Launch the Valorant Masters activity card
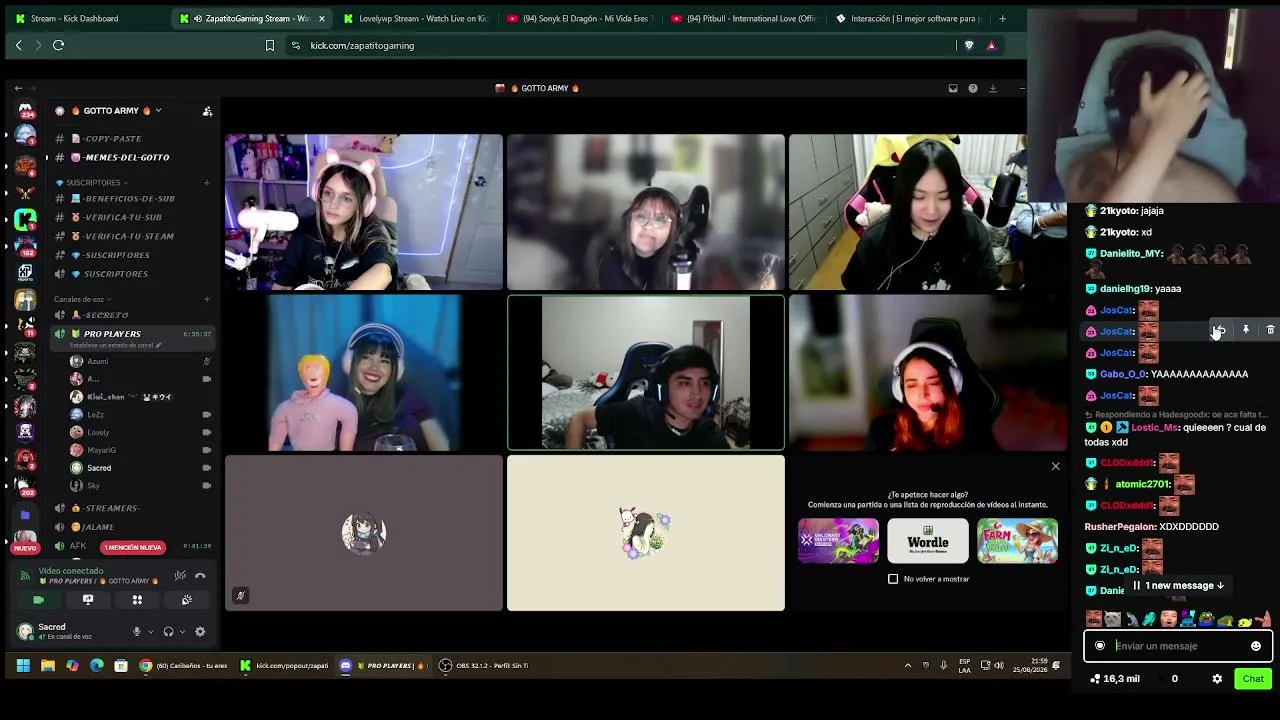This screenshot has height=720, width=1280. click(x=838, y=541)
